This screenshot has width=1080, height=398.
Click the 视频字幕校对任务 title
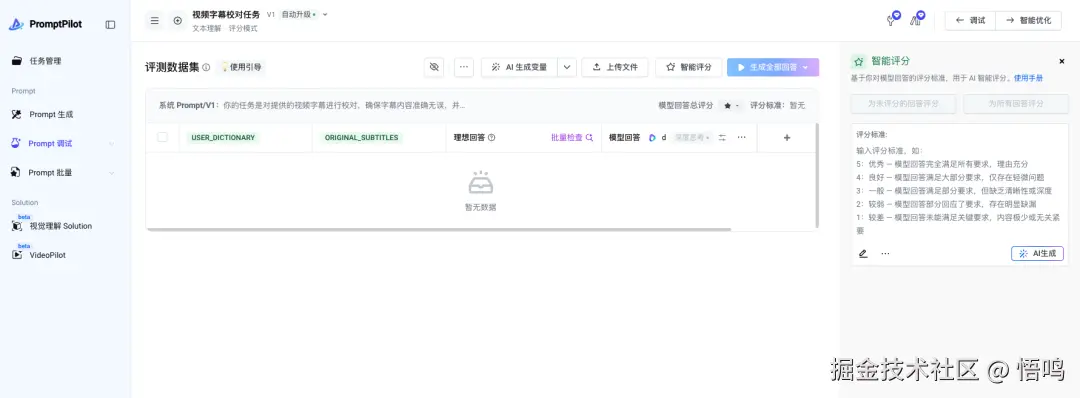[226, 14]
